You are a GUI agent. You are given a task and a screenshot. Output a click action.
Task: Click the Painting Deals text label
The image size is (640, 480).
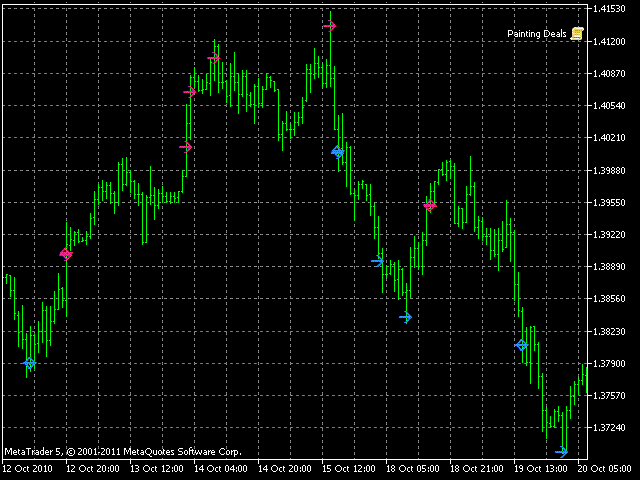pyautogui.click(x=537, y=34)
